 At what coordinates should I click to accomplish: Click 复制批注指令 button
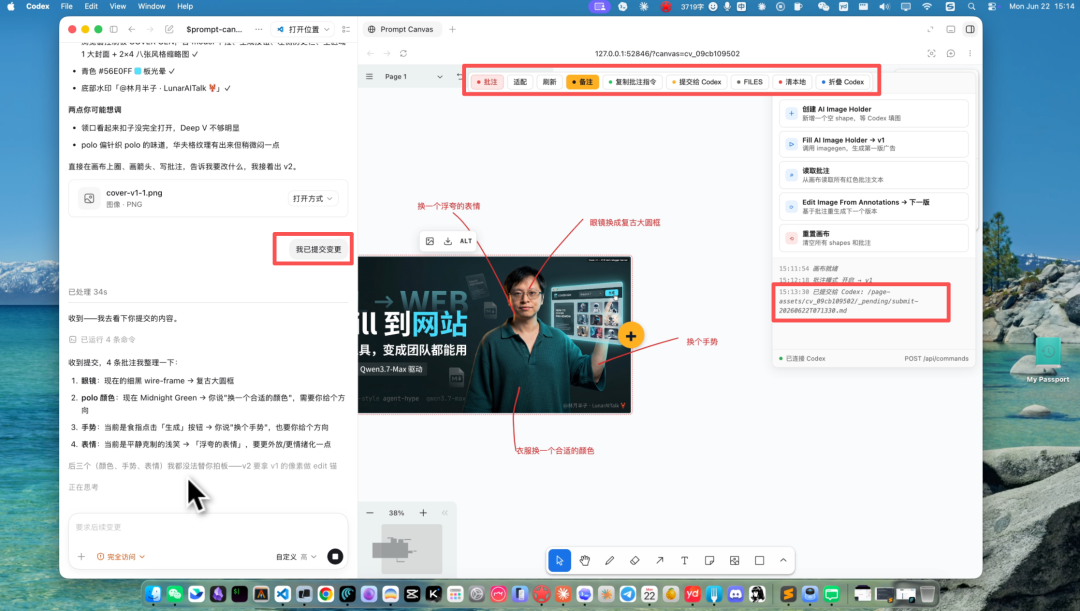click(x=633, y=82)
